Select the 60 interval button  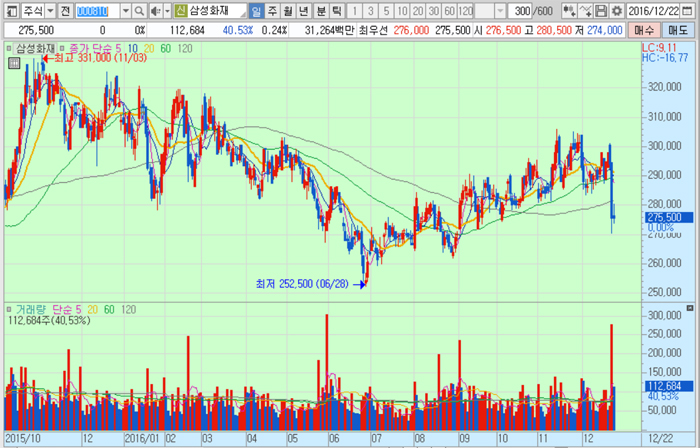pyautogui.click(x=450, y=10)
